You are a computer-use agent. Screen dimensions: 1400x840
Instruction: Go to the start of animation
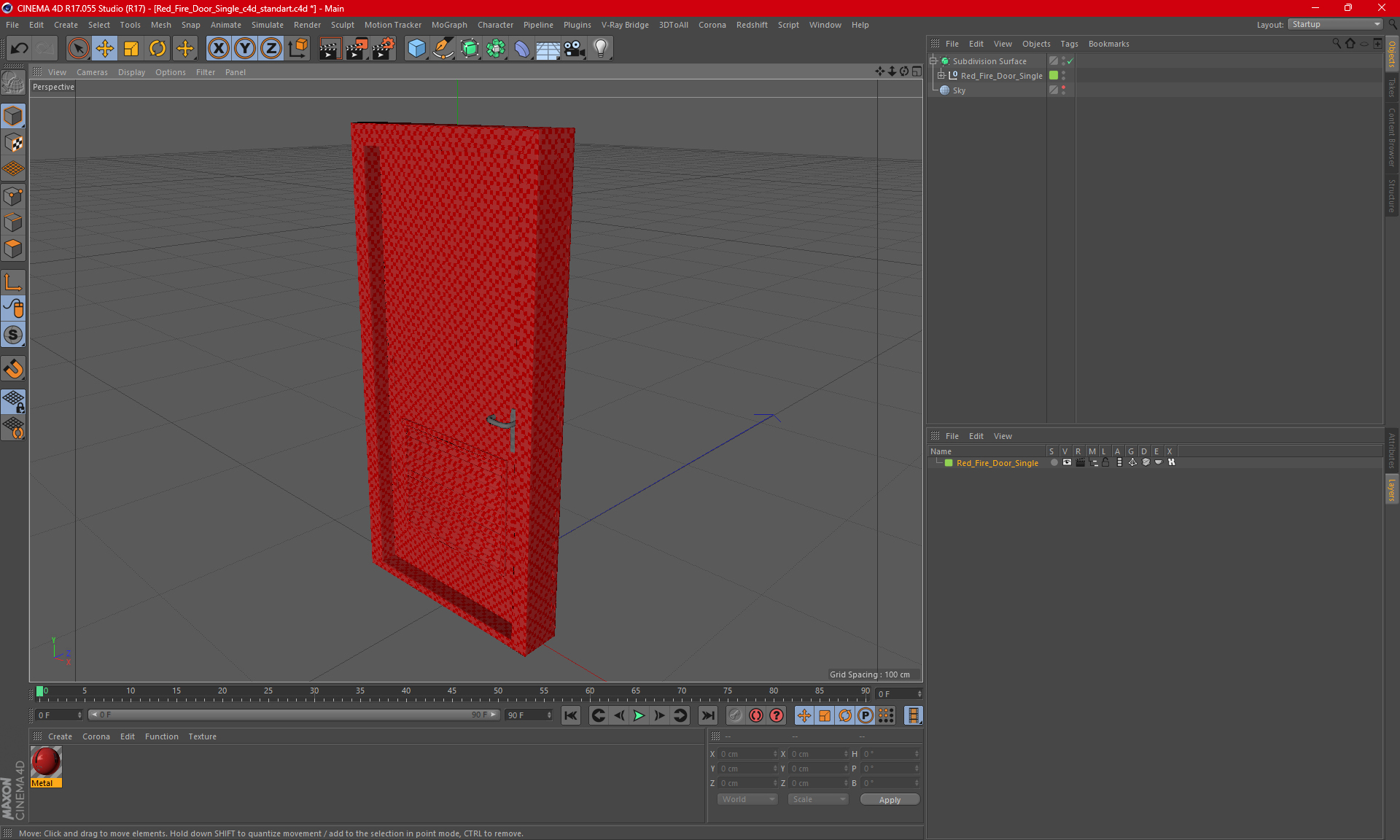click(x=571, y=715)
